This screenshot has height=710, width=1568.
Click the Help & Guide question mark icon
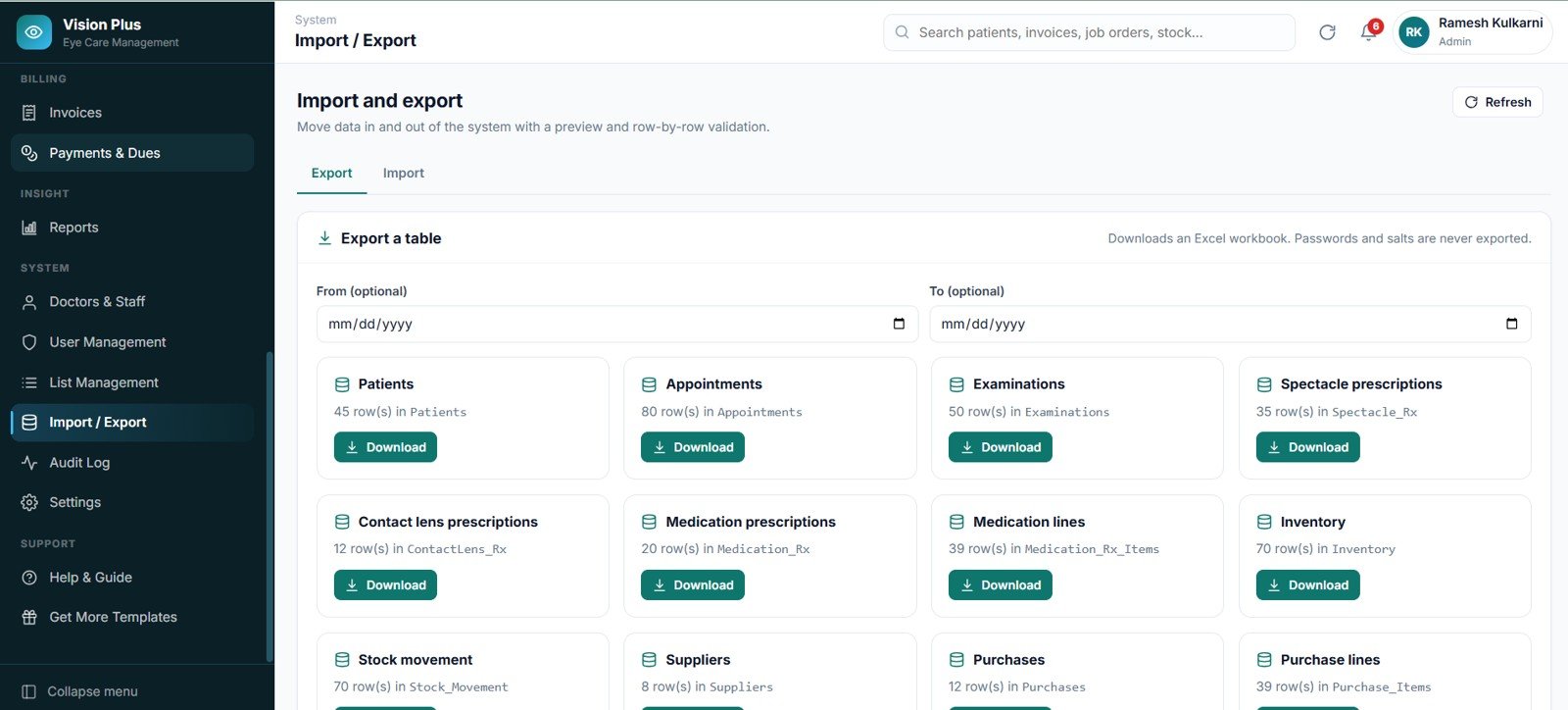click(x=29, y=578)
